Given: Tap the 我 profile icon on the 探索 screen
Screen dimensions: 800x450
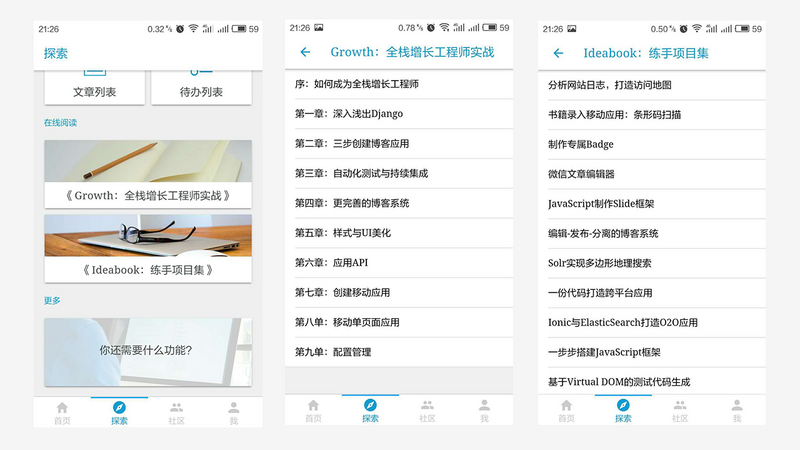Looking at the screenshot, I should (x=234, y=408).
